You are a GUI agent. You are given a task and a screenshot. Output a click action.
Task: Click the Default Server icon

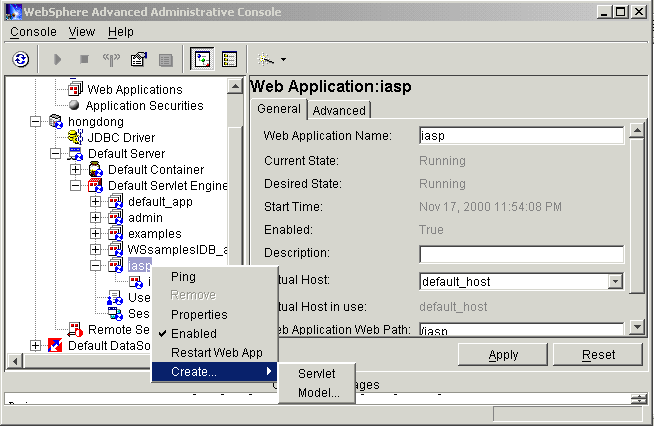[x=75, y=154]
